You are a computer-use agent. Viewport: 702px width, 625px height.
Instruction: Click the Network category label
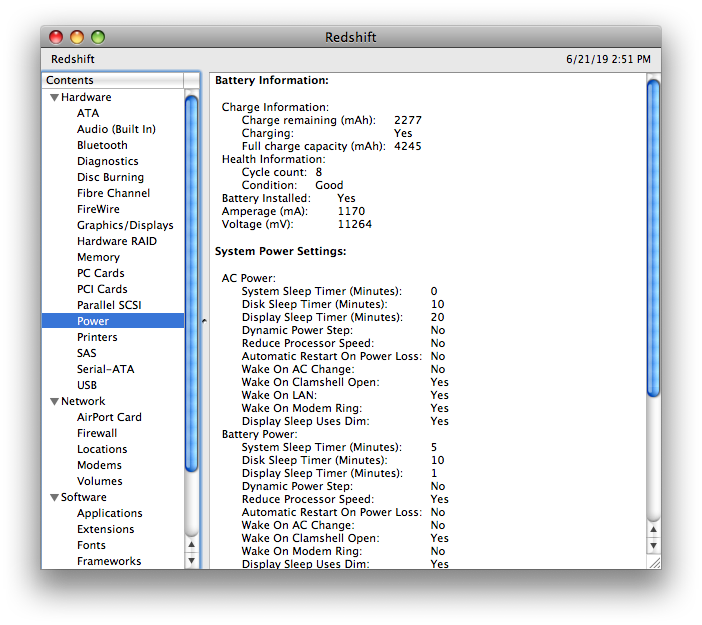point(83,402)
